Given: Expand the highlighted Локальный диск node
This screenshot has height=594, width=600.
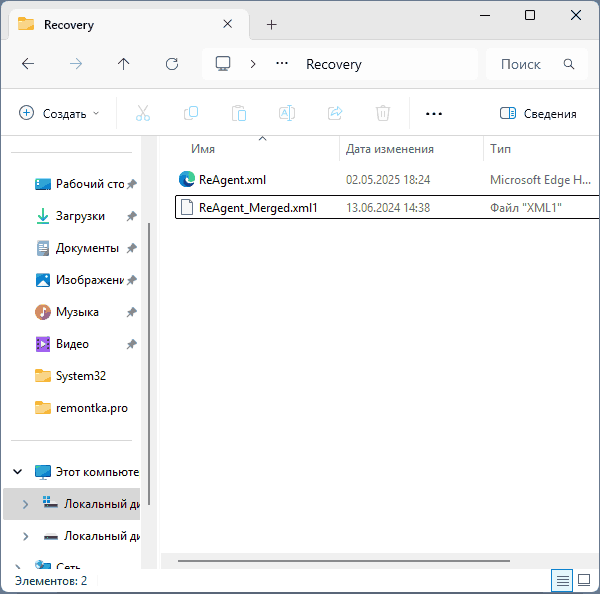Looking at the screenshot, I should (25, 504).
